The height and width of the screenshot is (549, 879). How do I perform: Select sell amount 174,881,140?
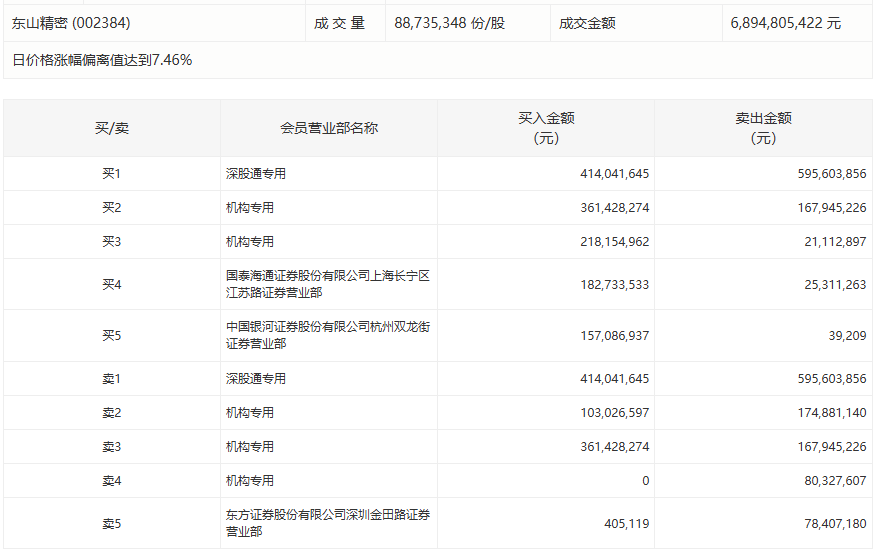832,413
